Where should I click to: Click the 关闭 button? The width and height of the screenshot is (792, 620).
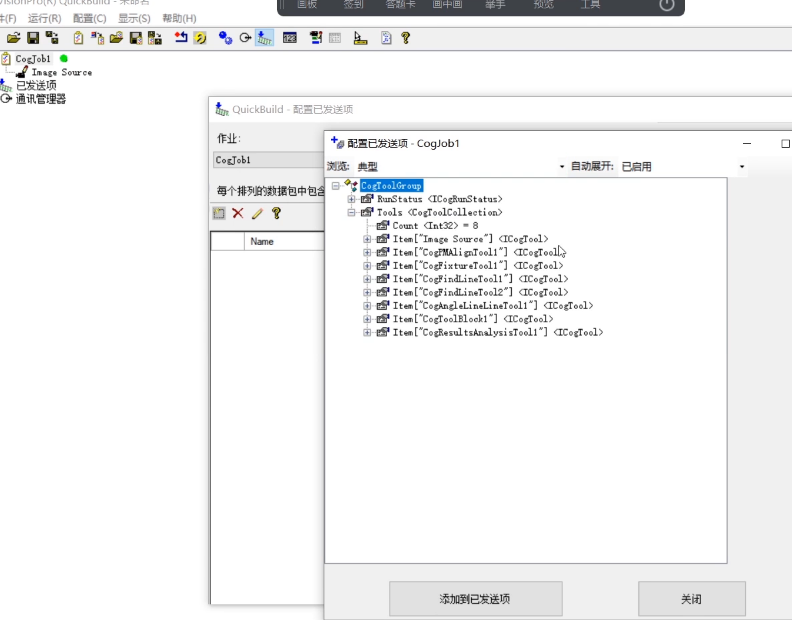(x=691, y=599)
